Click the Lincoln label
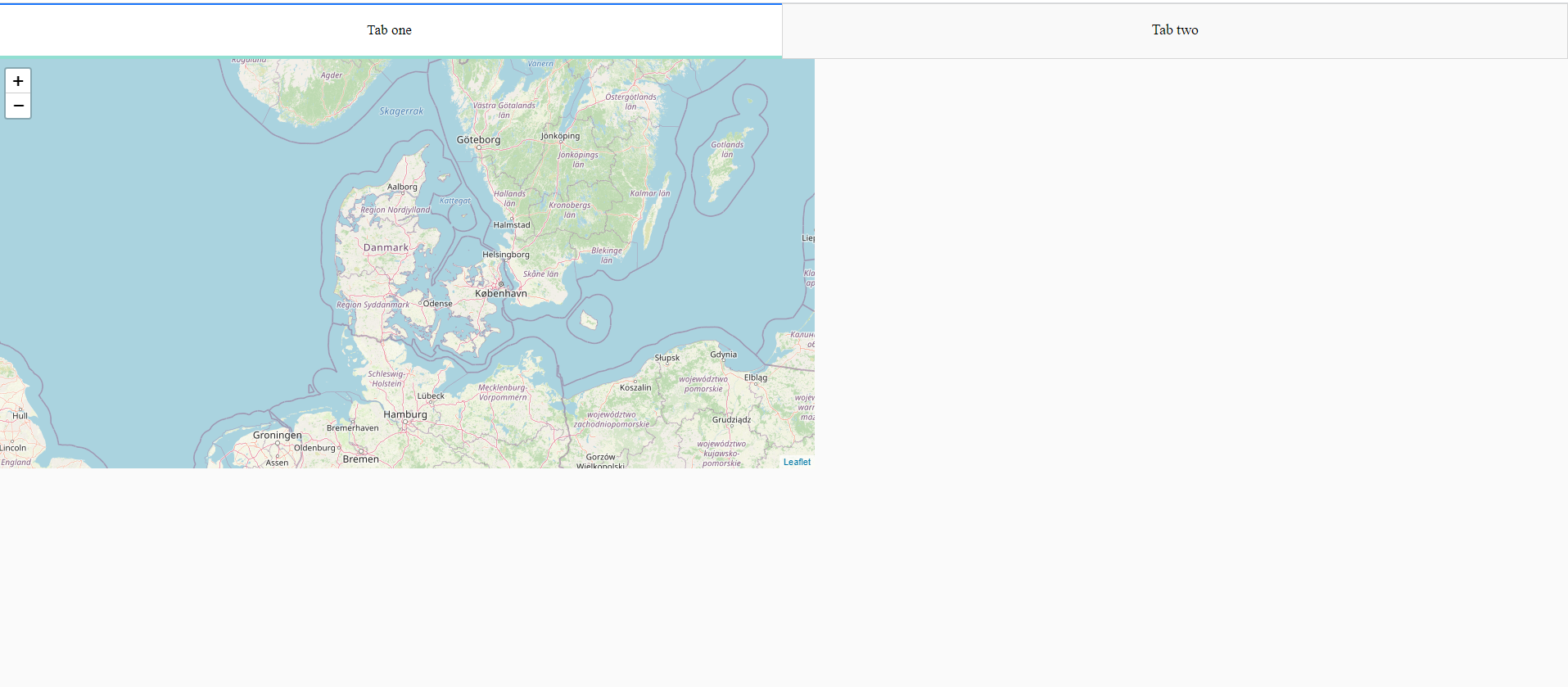Viewport: 1568px width, 687px height. pos(13,448)
